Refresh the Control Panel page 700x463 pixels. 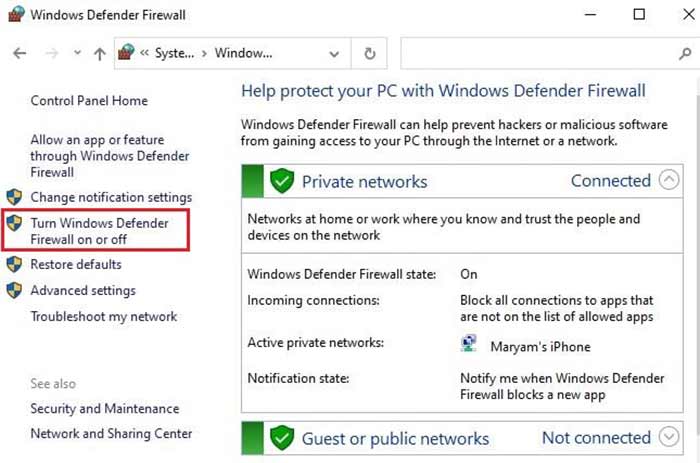coord(369,54)
